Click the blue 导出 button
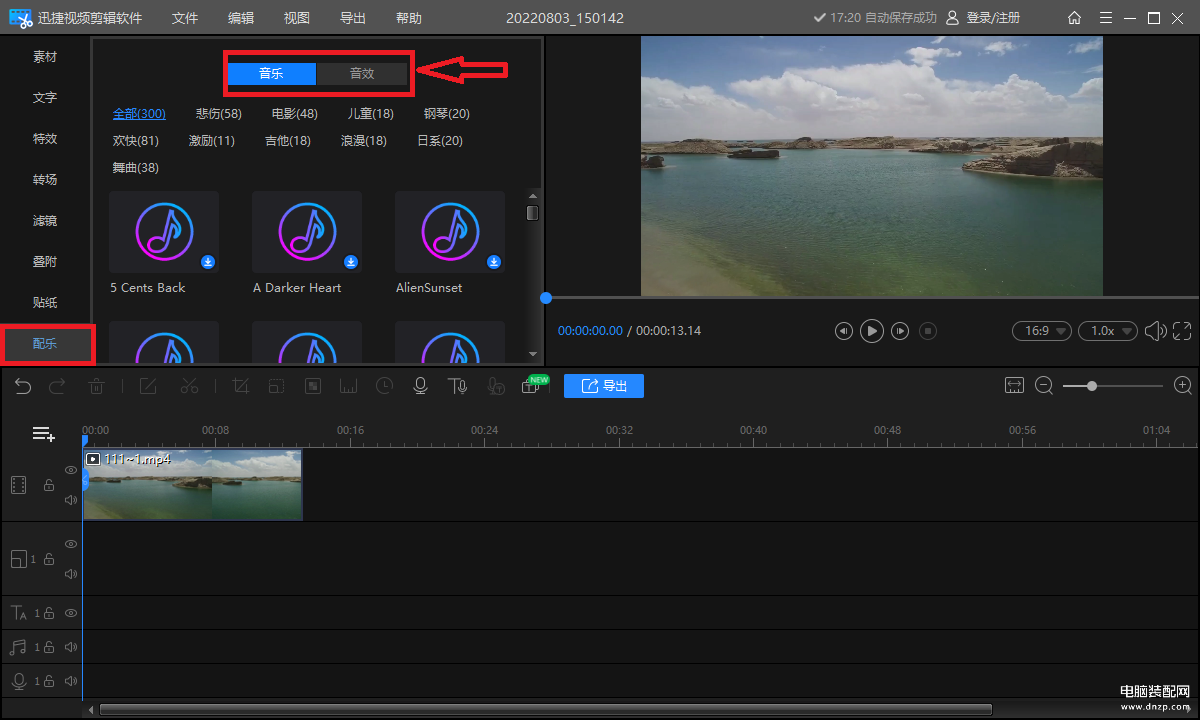This screenshot has height=720, width=1200. (603, 386)
